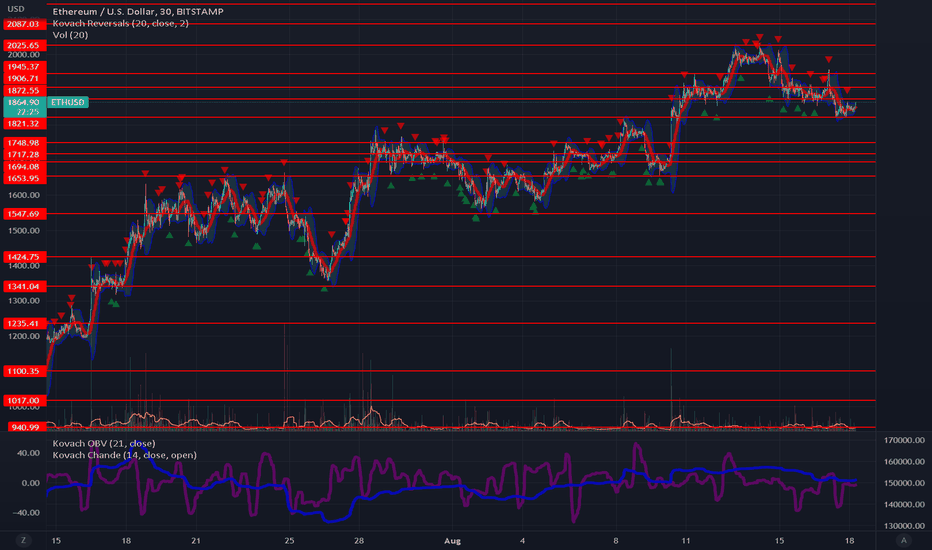Viewport: 932px width, 550px height.
Task: Click the 28 date on time axis
Action: (359, 540)
